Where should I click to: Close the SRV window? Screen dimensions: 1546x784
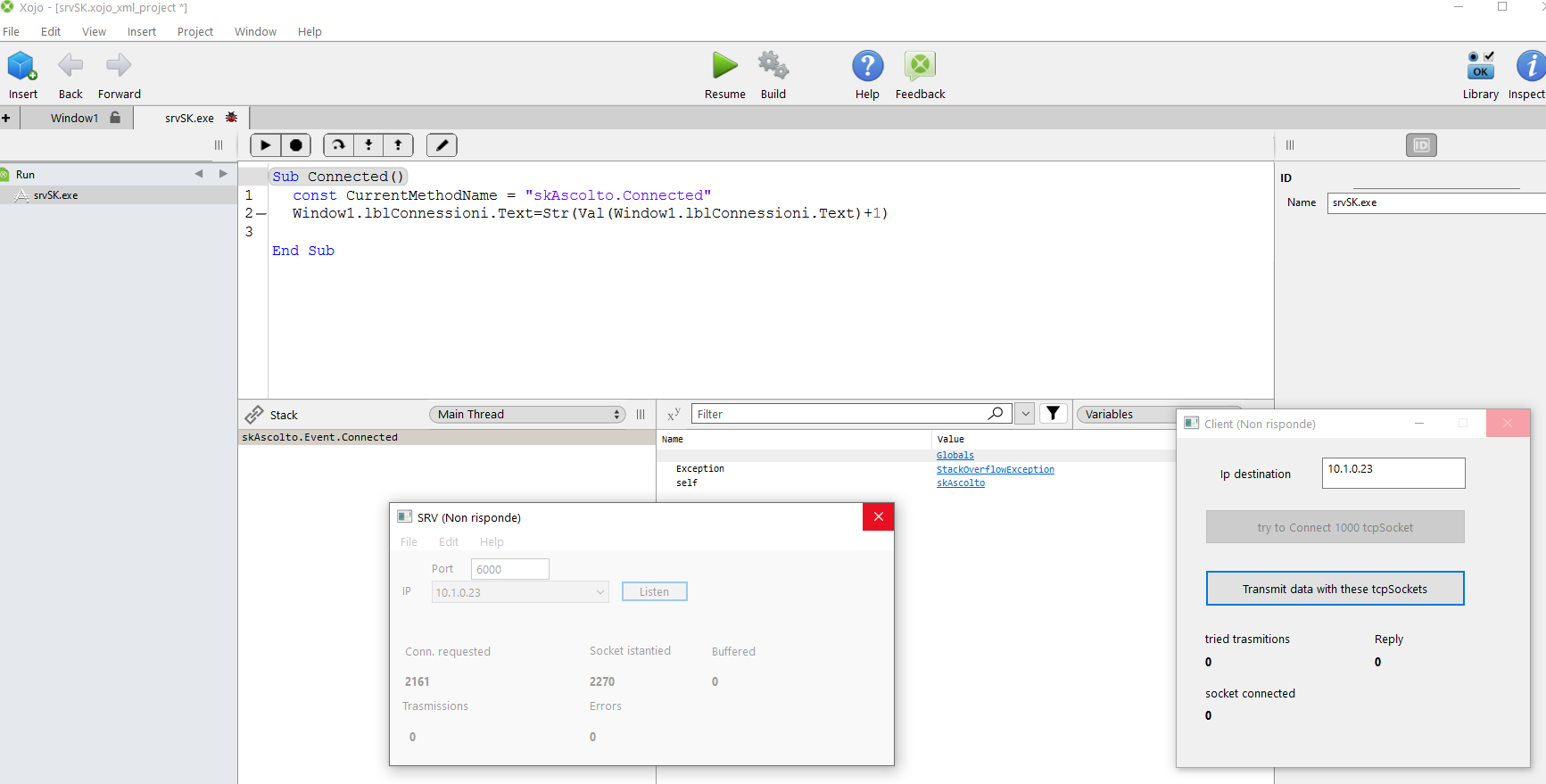(x=879, y=516)
